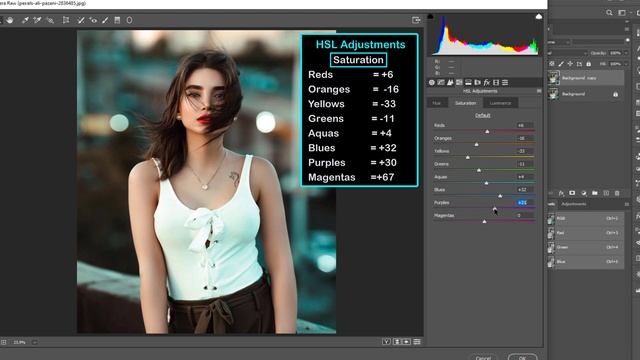Screen dimensions: 640x360
Task: Select the Adjustment Brush tool
Action: [105, 20]
